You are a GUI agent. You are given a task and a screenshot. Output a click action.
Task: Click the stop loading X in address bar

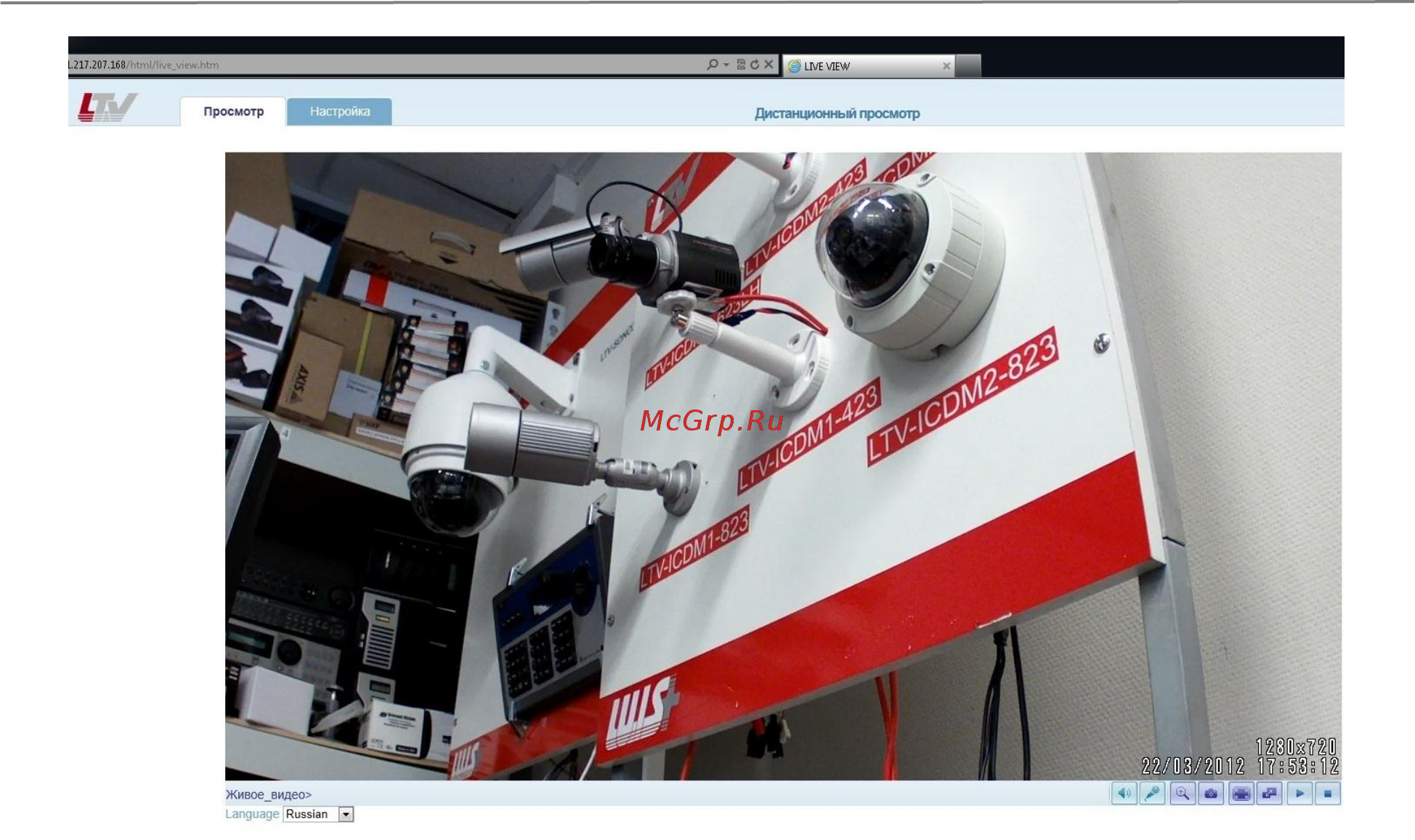(769, 65)
